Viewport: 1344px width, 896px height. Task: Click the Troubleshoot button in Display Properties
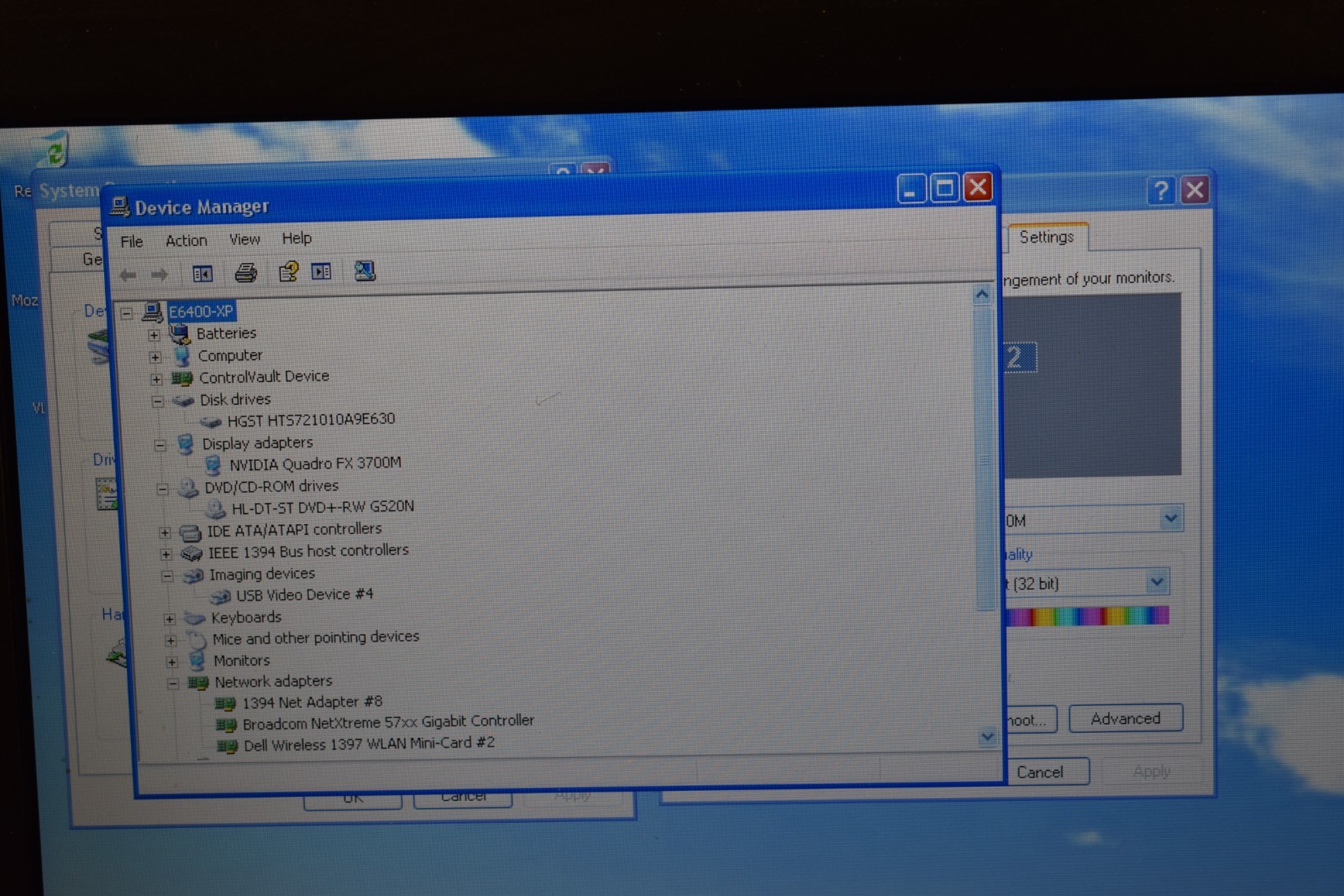pyautogui.click(x=1031, y=720)
